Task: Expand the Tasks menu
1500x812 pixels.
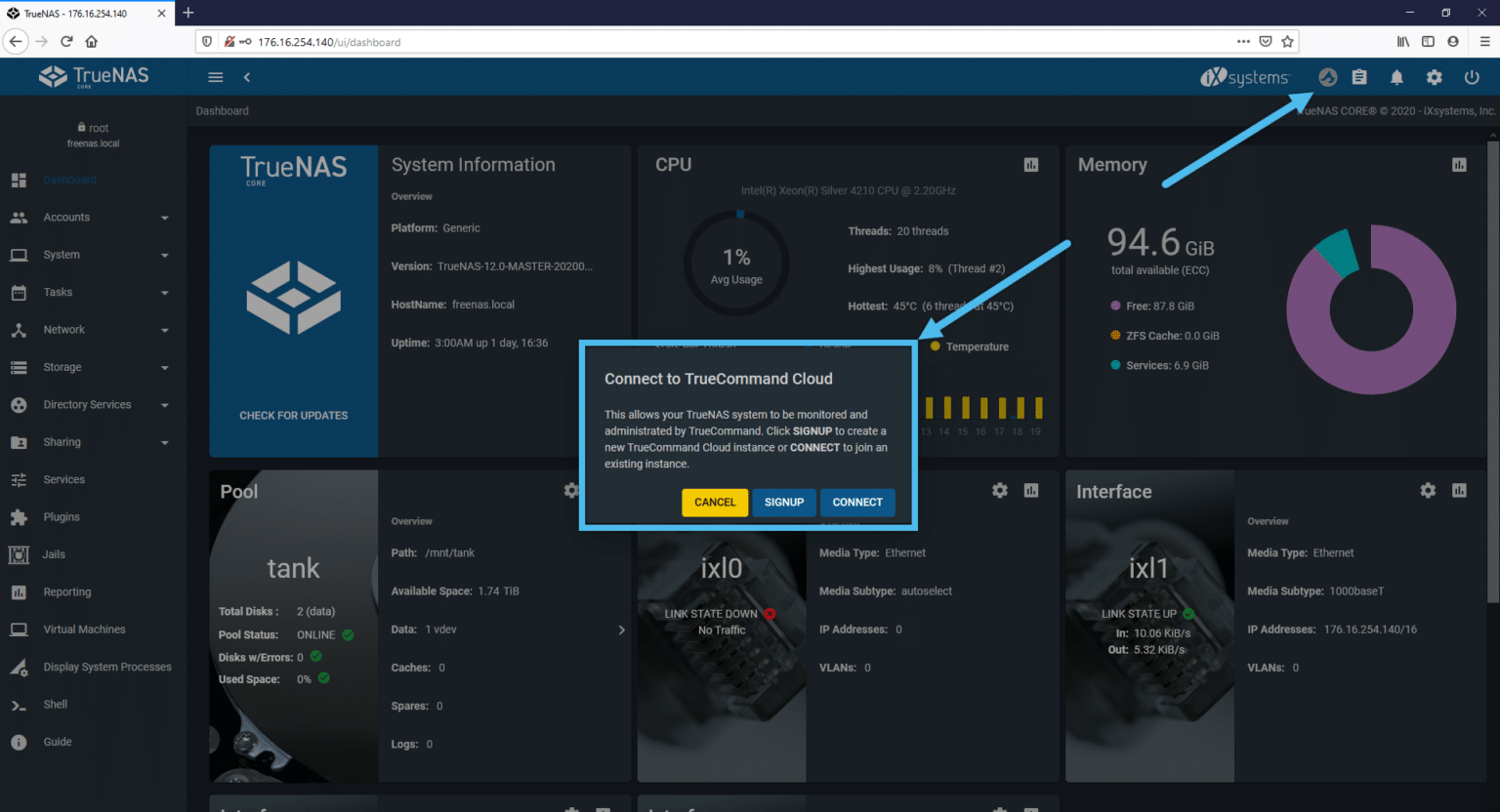Action: point(94,293)
